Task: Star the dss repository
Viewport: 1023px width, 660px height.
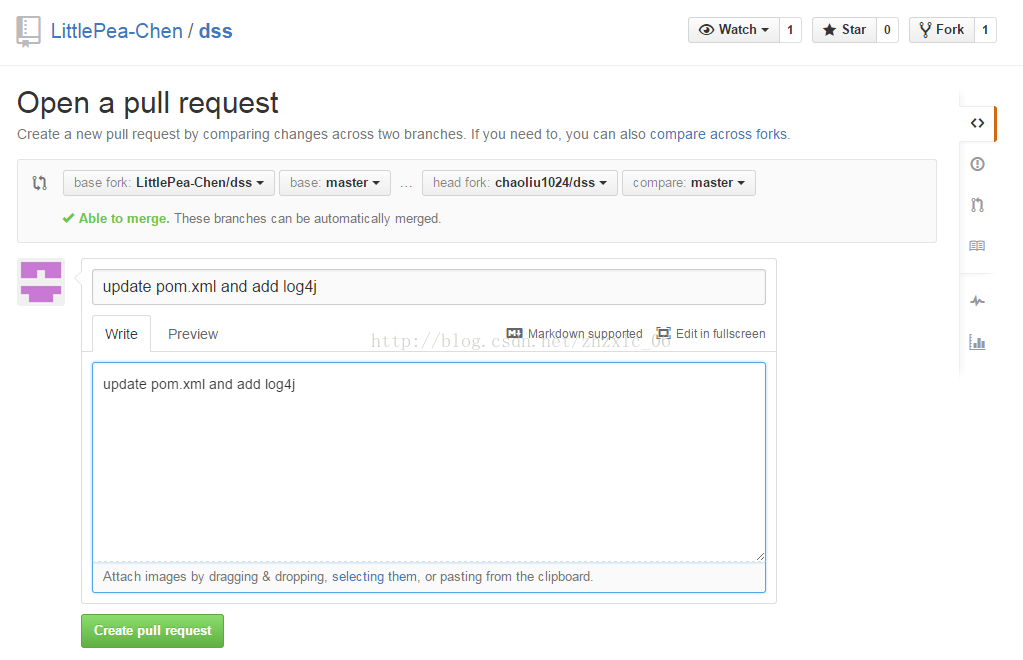Action: [844, 30]
